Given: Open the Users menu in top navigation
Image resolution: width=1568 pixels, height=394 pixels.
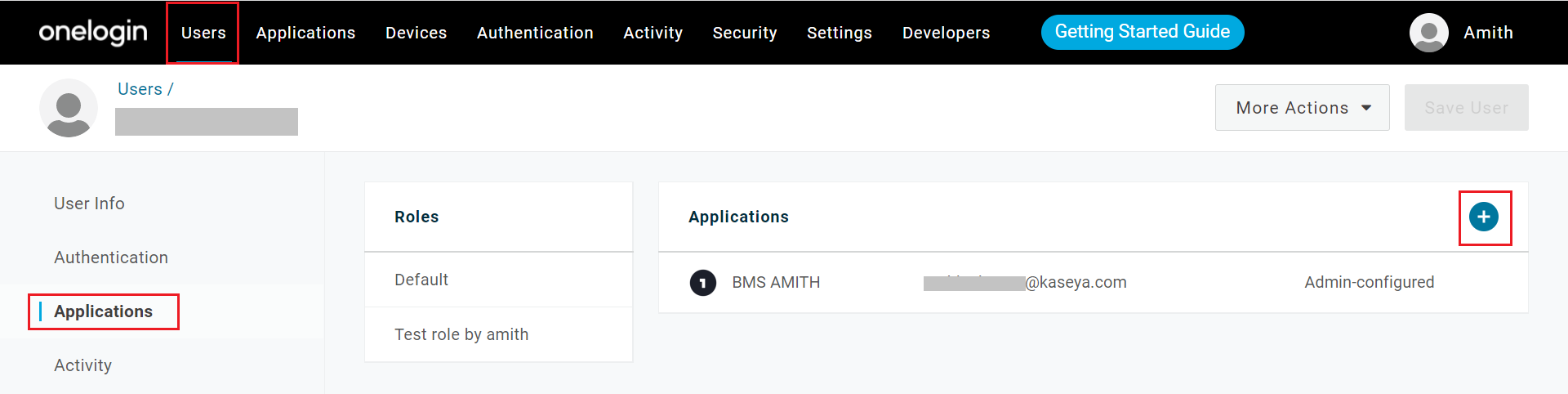Looking at the screenshot, I should (203, 33).
